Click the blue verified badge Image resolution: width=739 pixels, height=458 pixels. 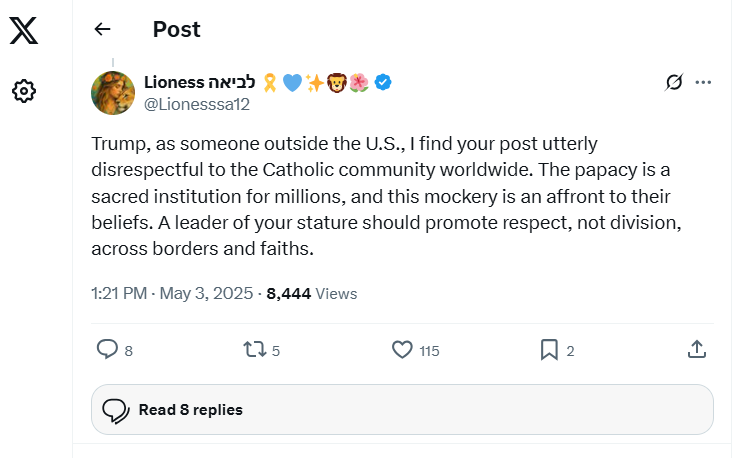coord(383,82)
